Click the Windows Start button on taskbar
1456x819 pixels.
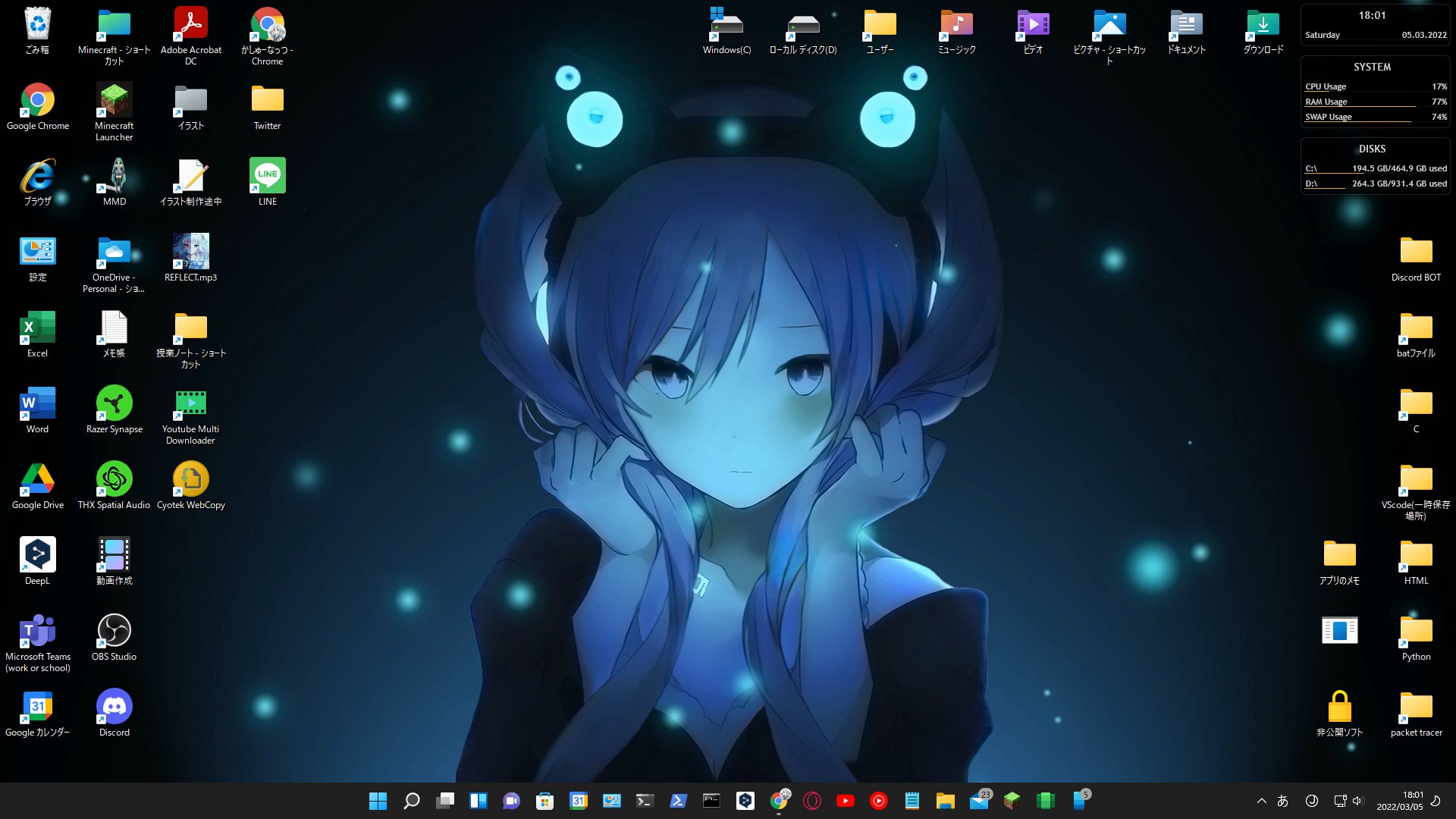(378, 801)
